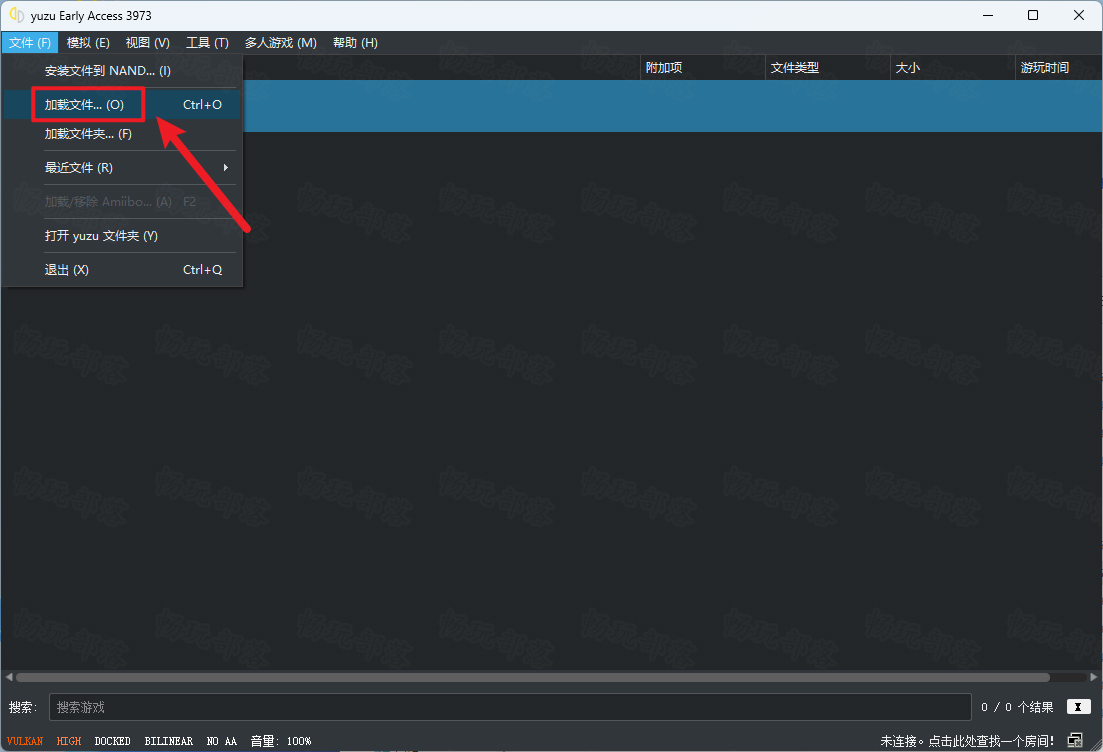Switch the BILINEAR scaling filter
This screenshot has height=752, width=1103.
pyautogui.click(x=169, y=741)
